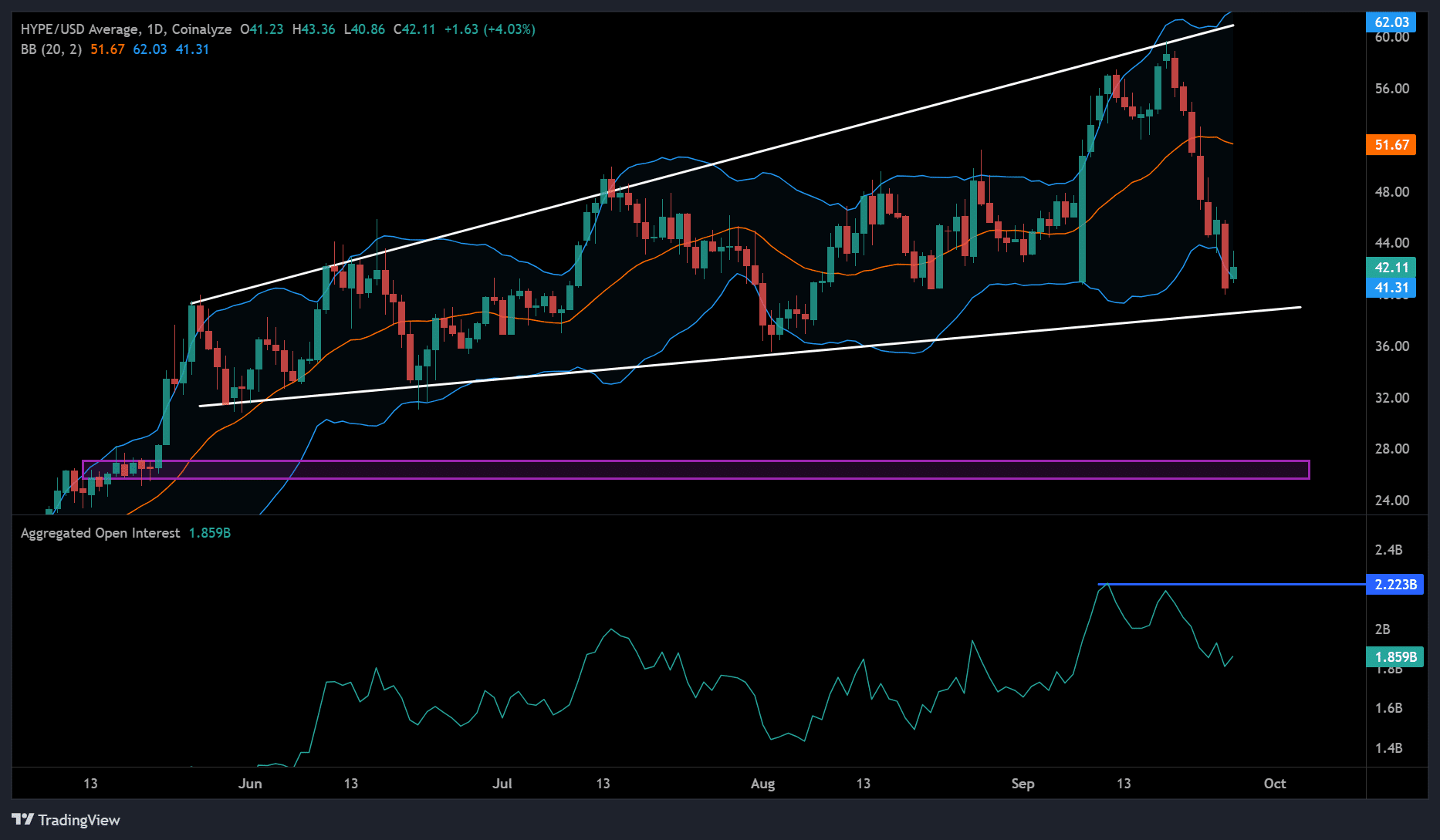Screen dimensions: 1440x840
Task: Click the Sep label on time axis
Action: coord(1023,784)
